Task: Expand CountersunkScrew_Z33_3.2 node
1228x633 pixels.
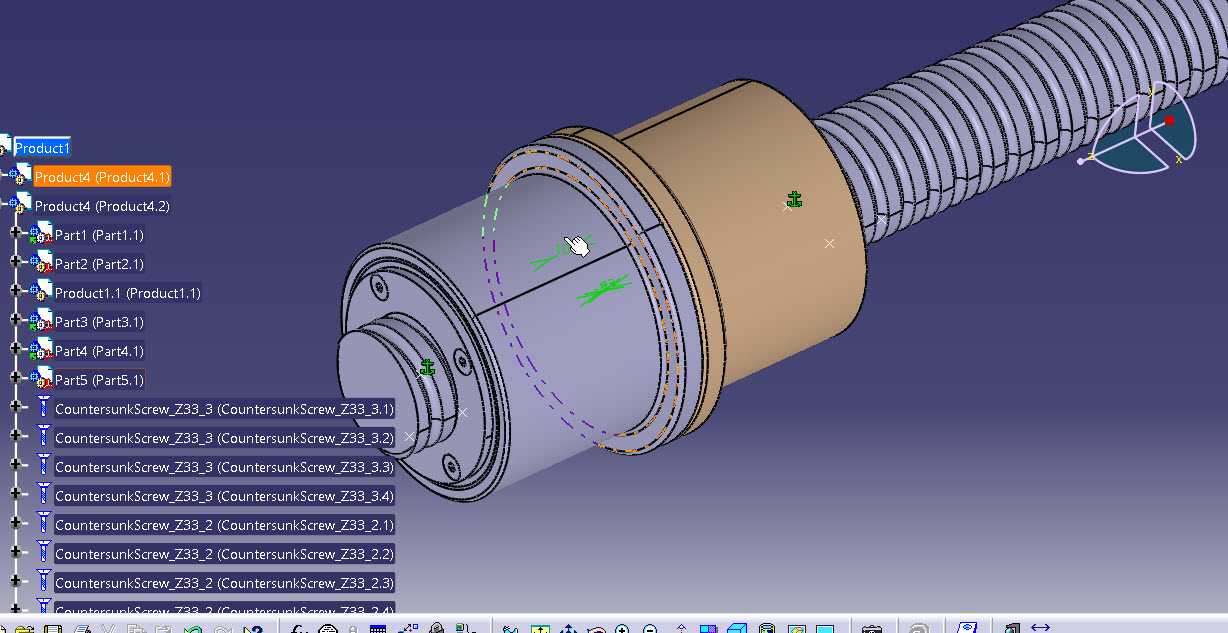Action: click(x=15, y=436)
